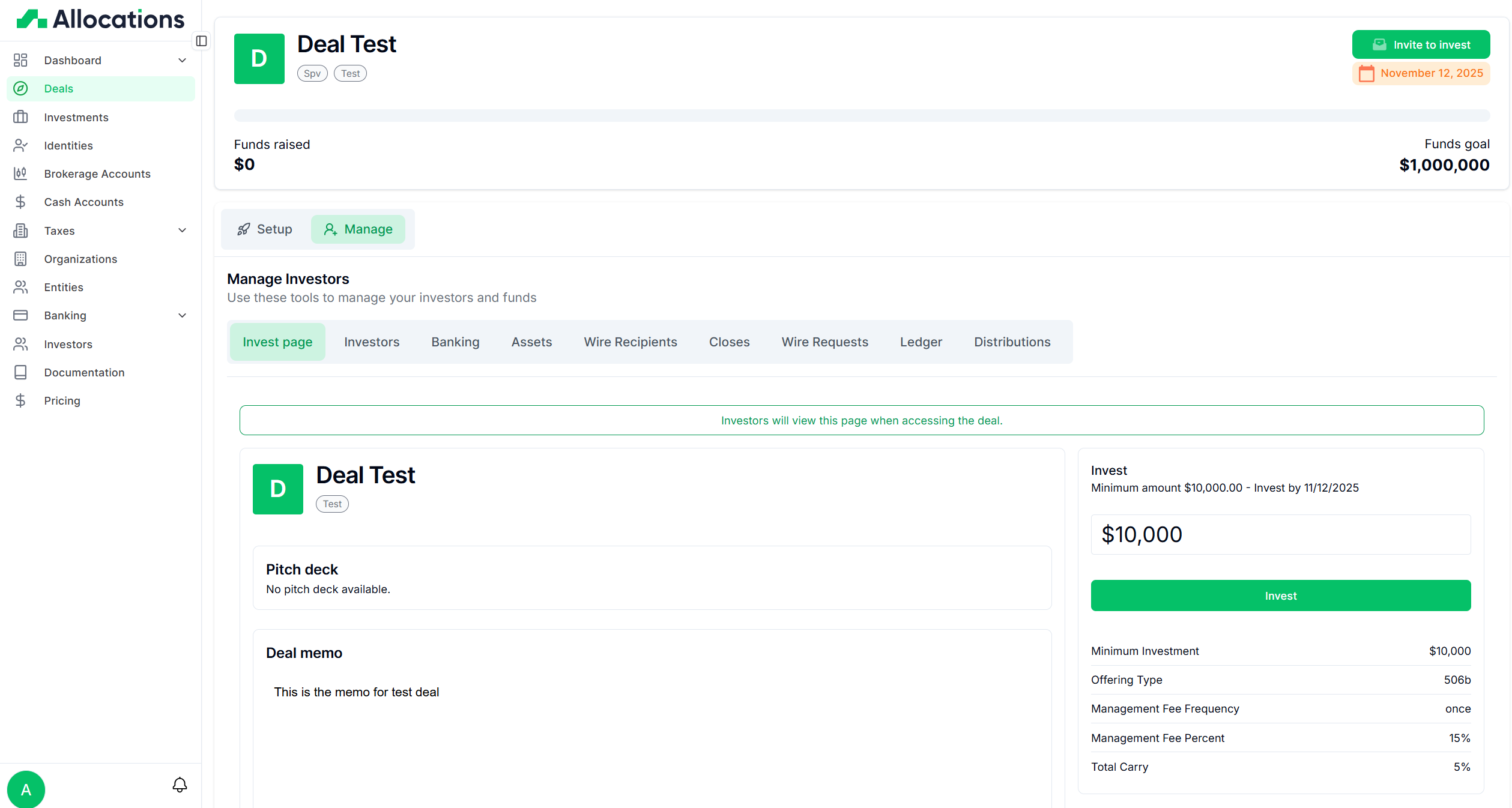This screenshot has height=808, width=1512.
Task: Click the calendar icon beside November date
Action: click(x=1366, y=73)
